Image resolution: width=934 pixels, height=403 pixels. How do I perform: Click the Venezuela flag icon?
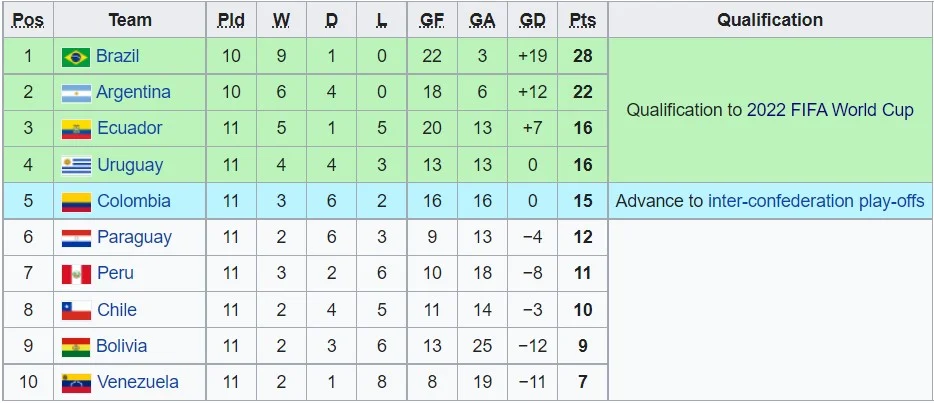pyautogui.click(x=76, y=382)
